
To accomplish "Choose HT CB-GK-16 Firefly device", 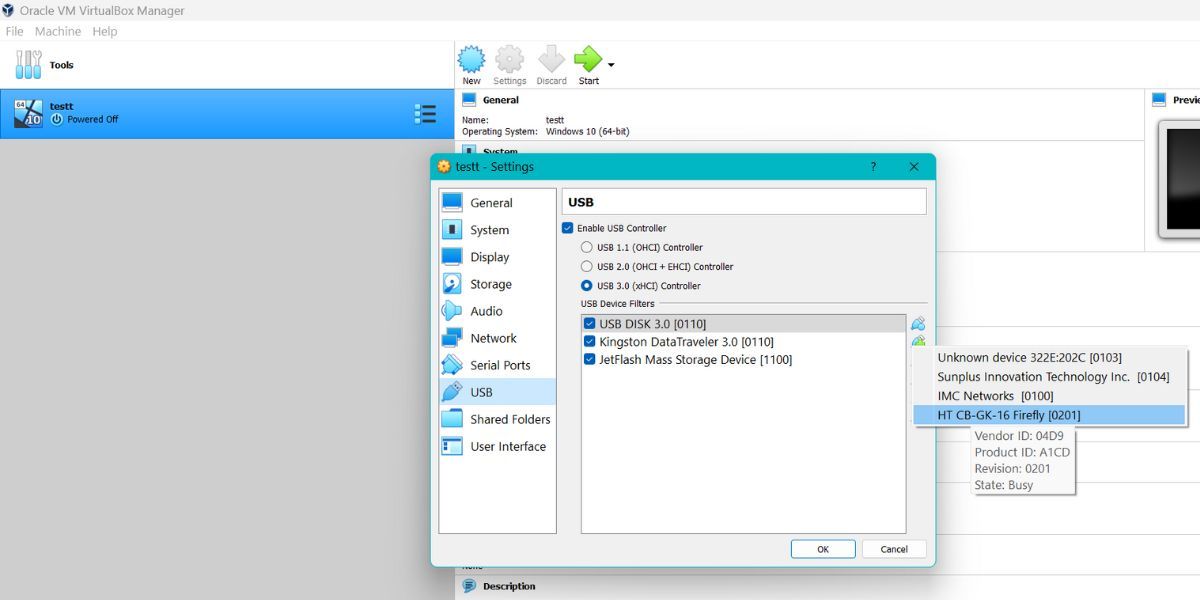I will [1050, 415].
